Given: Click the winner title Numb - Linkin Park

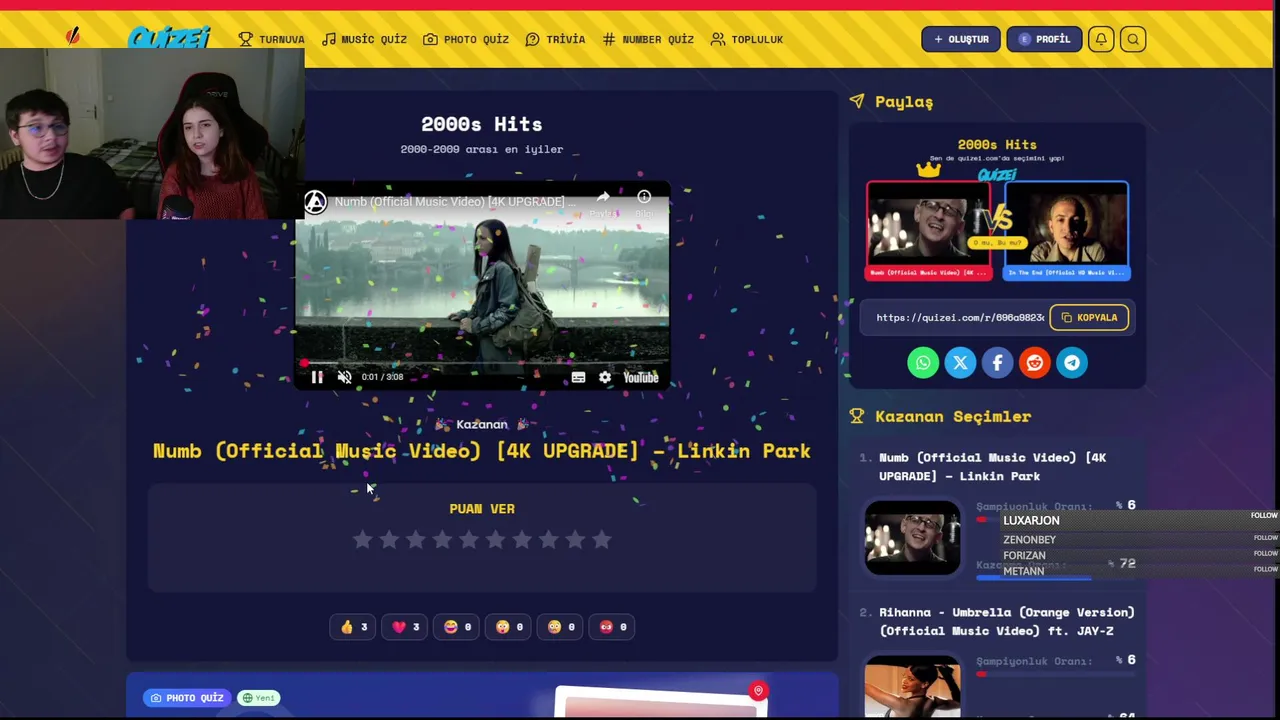Looking at the screenshot, I should point(481,451).
